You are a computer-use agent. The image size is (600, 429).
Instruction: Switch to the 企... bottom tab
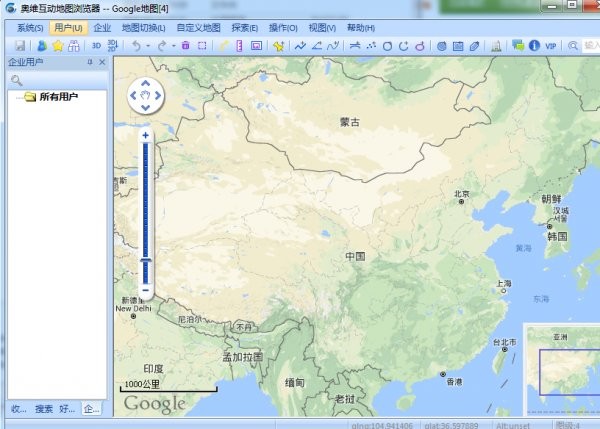point(92,409)
